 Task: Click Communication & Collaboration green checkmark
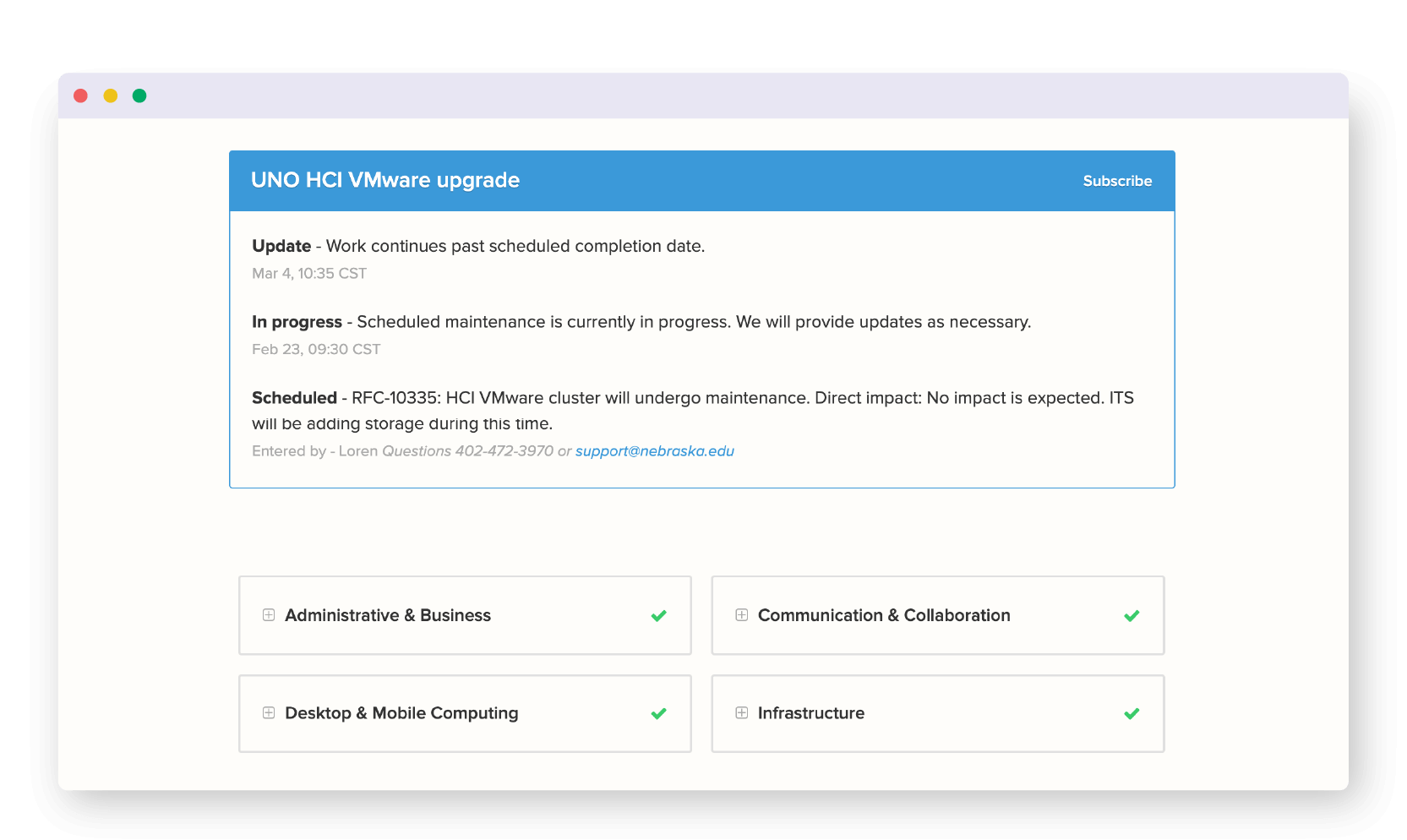click(x=1132, y=615)
